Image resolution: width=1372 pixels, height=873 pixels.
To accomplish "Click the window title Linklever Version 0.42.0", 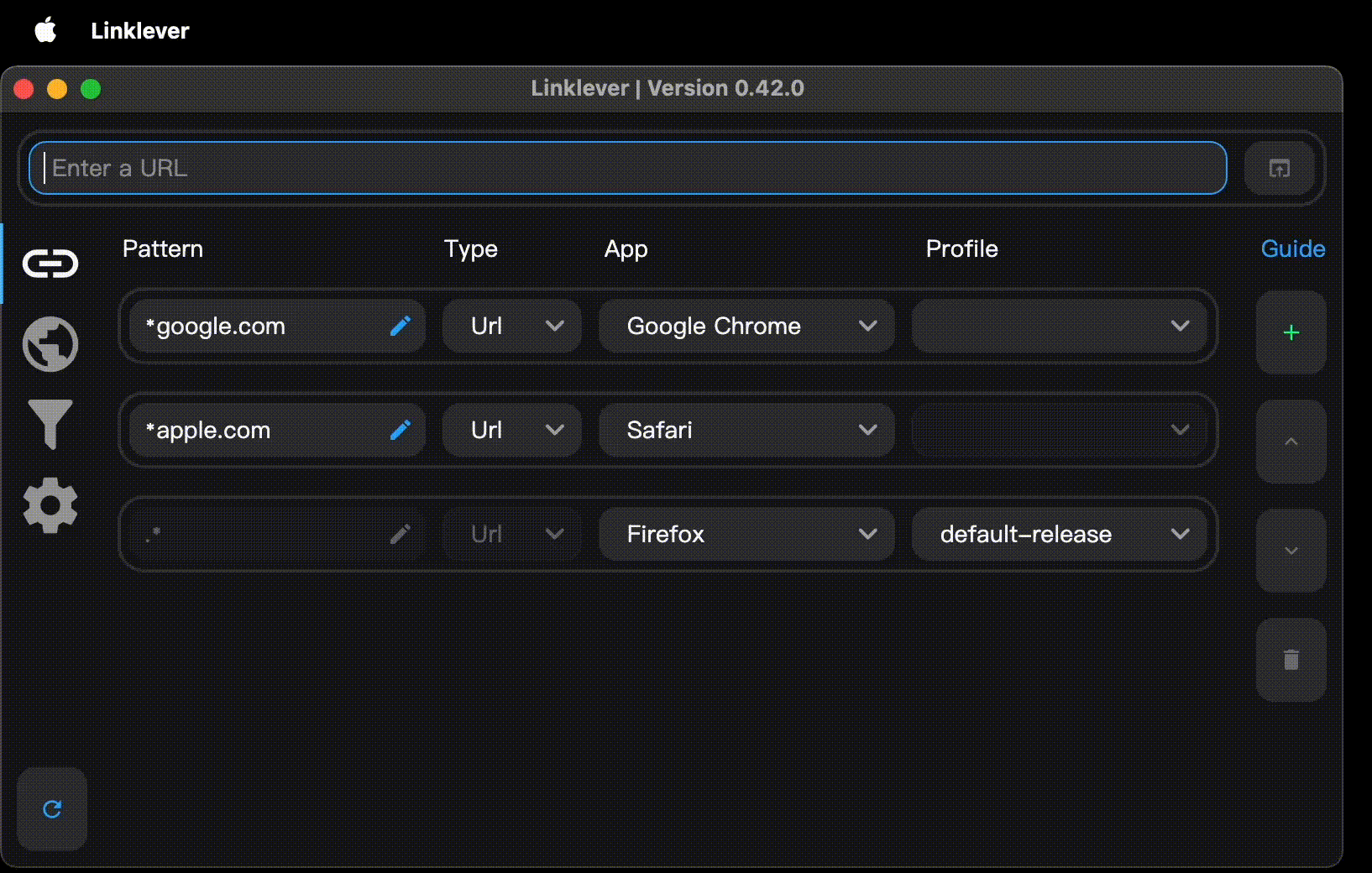I will (x=668, y=88).
